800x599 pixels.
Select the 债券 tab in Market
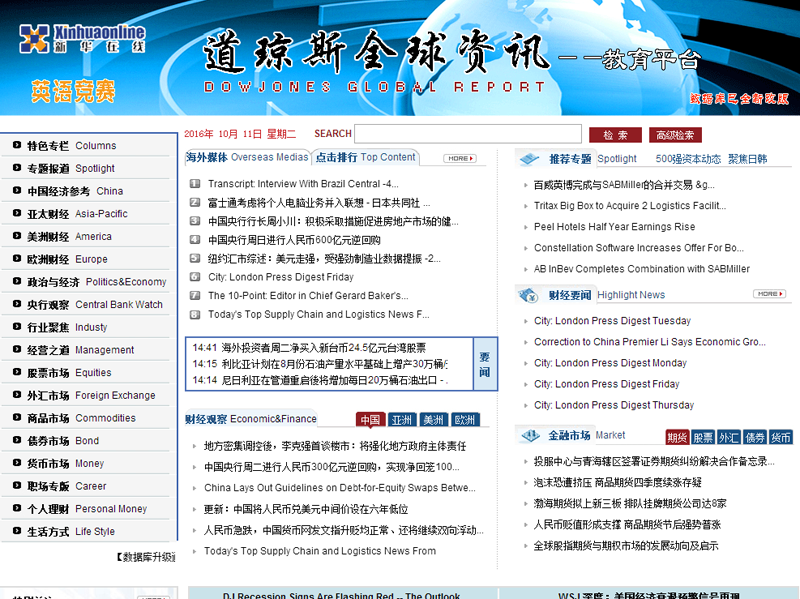point(755,437)
